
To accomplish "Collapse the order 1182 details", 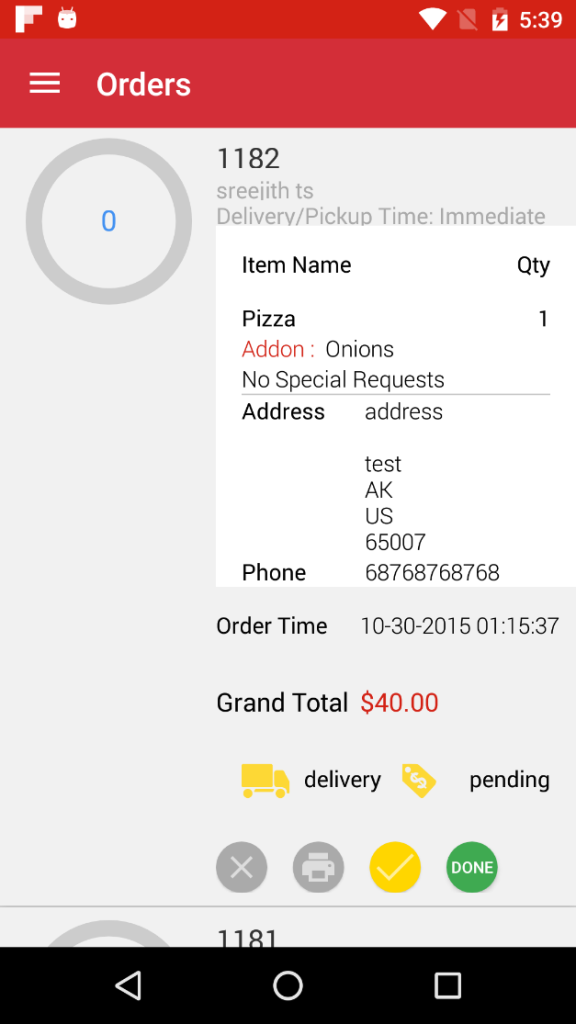I will point(246,158).
